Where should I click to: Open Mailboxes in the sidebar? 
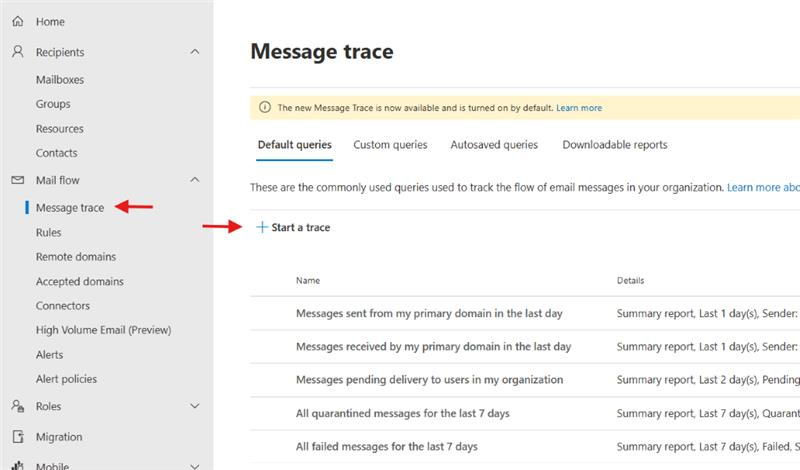[60, 80]
